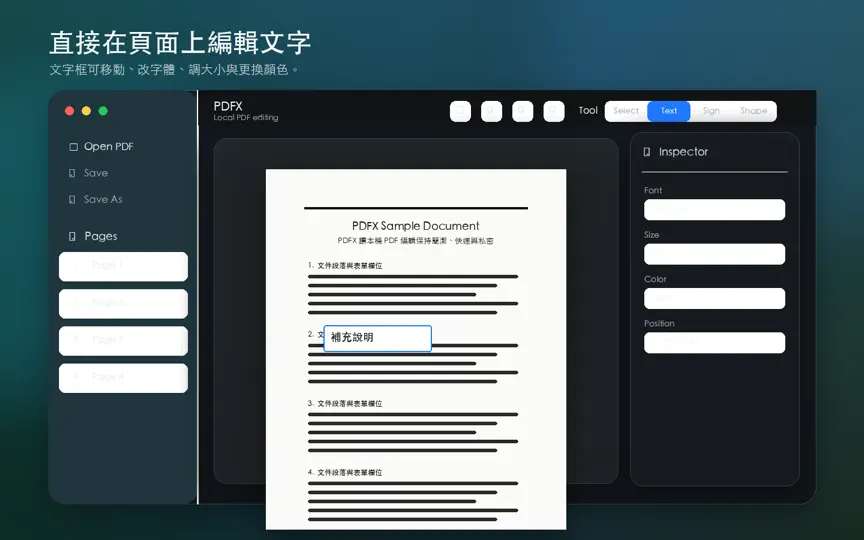Click the Inspector panel icon
The width and height of the screenshot is (864, 540).
pos(647,152)
